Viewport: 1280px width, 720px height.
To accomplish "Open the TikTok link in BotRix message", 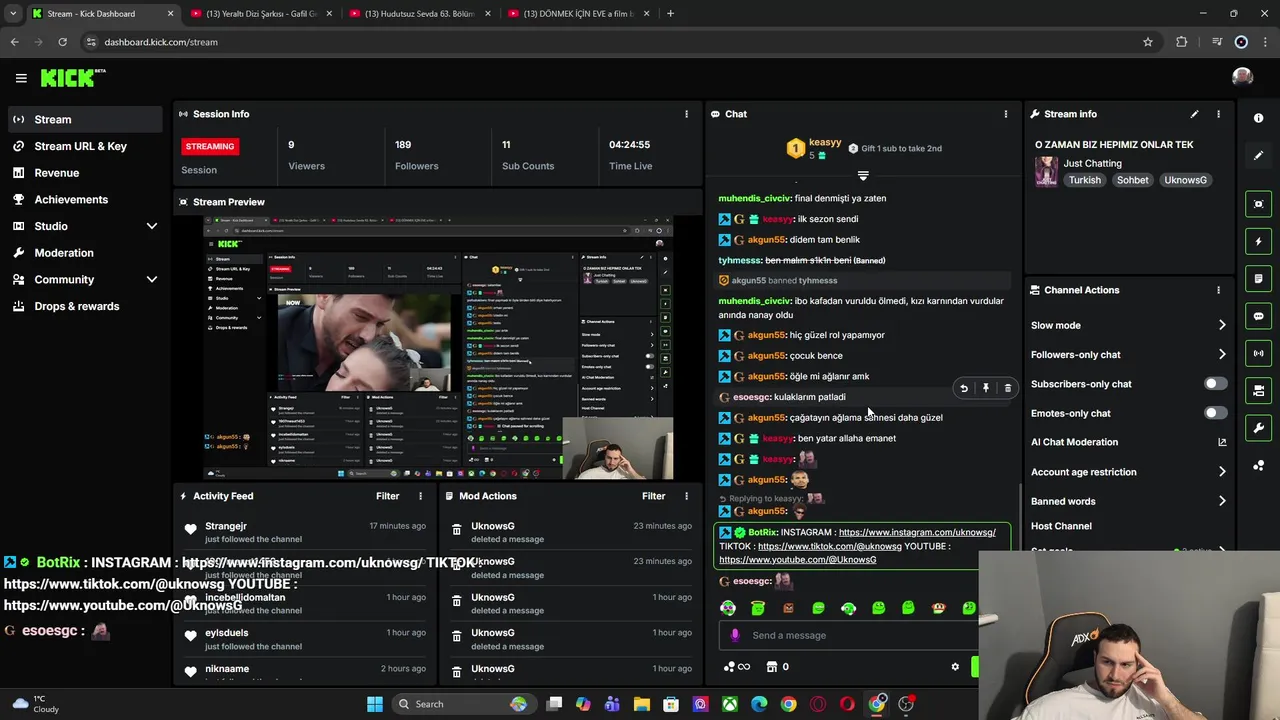I will (x=830, y=547).
